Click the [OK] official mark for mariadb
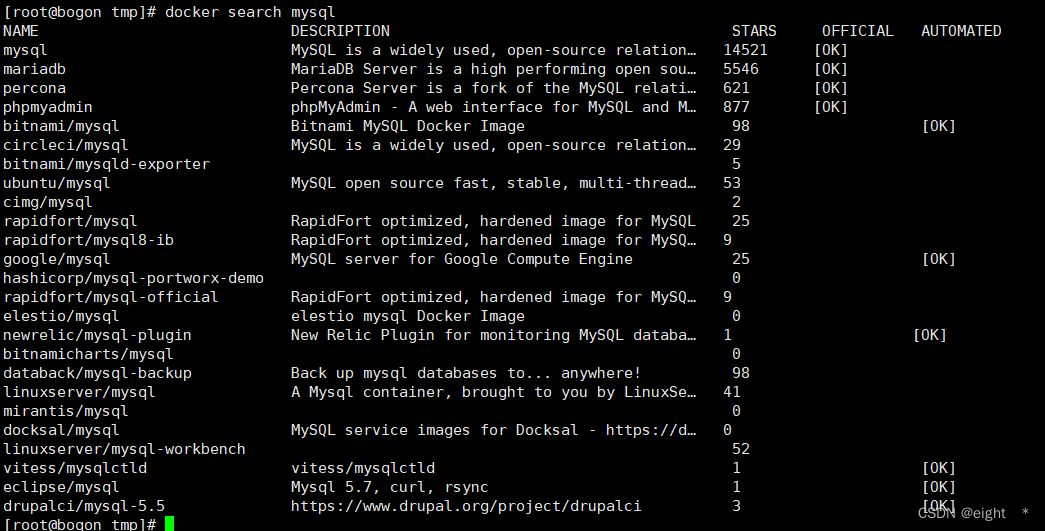Screen dimensions: 1045x531 point(830,69)
